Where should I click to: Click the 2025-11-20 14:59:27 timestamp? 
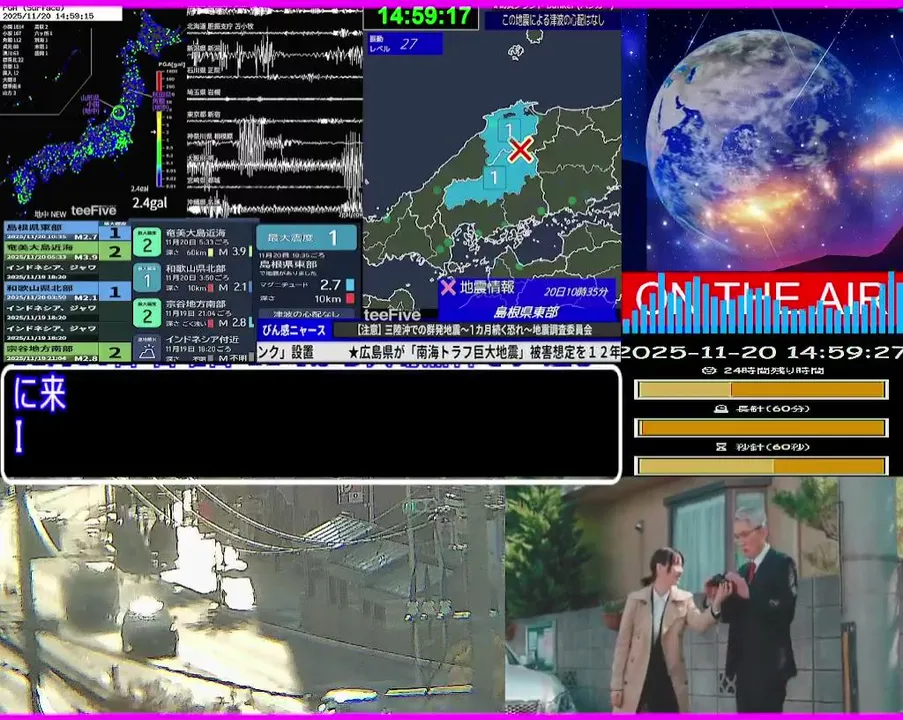[762, 351]
